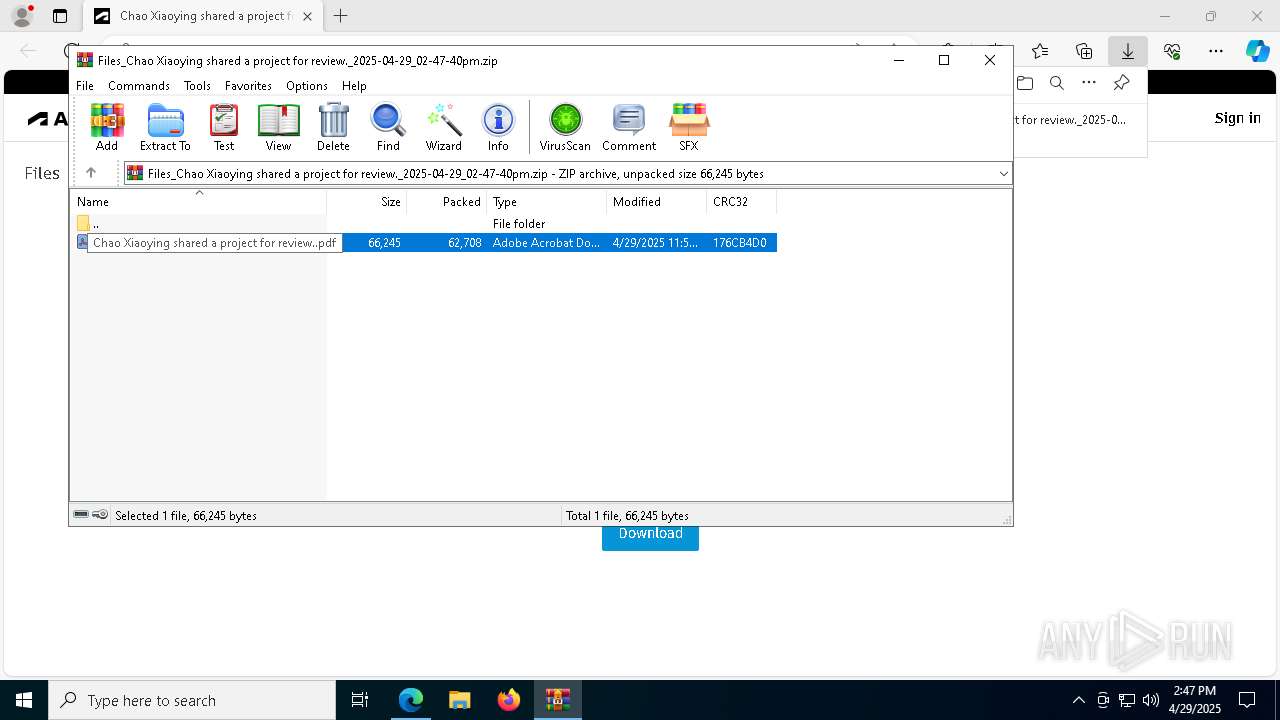Run VirusScan on the archive

pyautogui.click(x=565, y=127)
